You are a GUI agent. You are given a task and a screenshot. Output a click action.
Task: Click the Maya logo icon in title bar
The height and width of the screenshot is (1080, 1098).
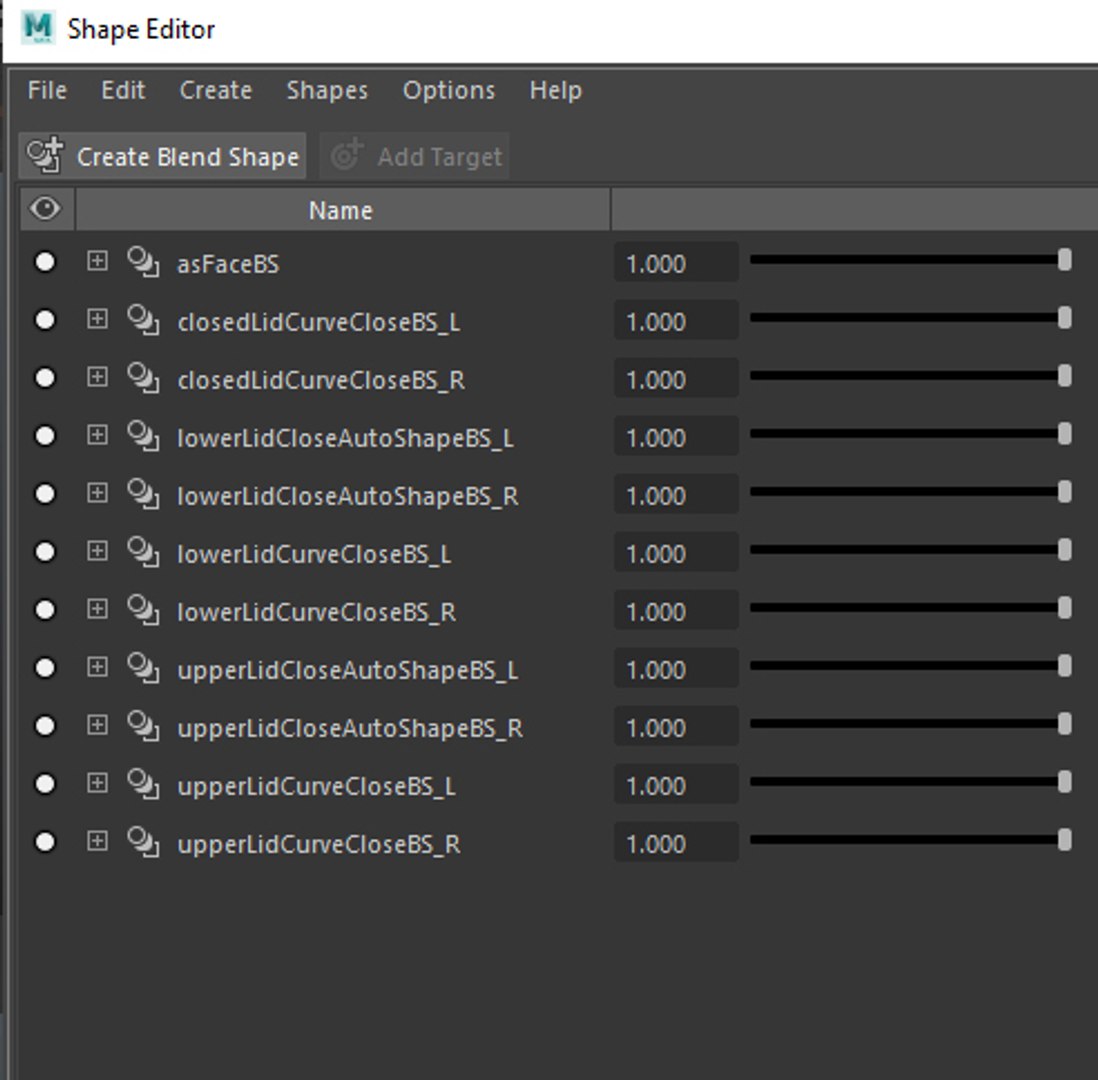click(37, 27)
